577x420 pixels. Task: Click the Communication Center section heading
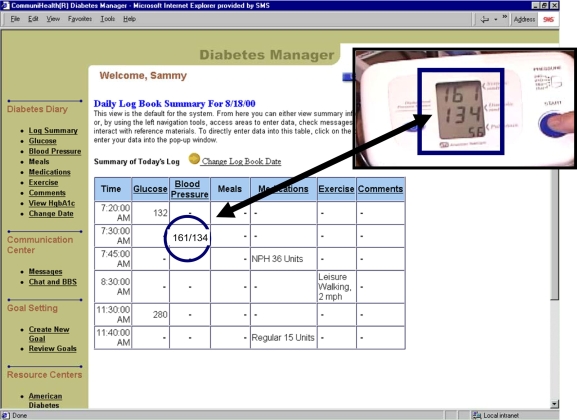(40, 245)
